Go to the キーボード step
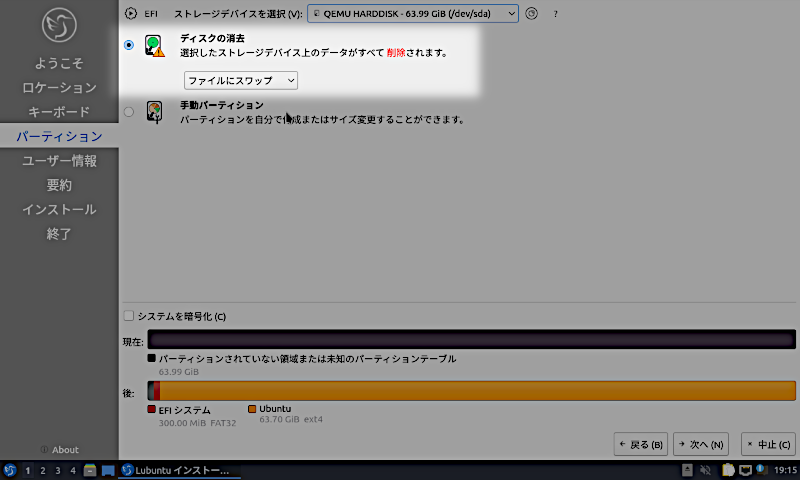The width and height of the screenshot is (800, 480). point(59,112)
